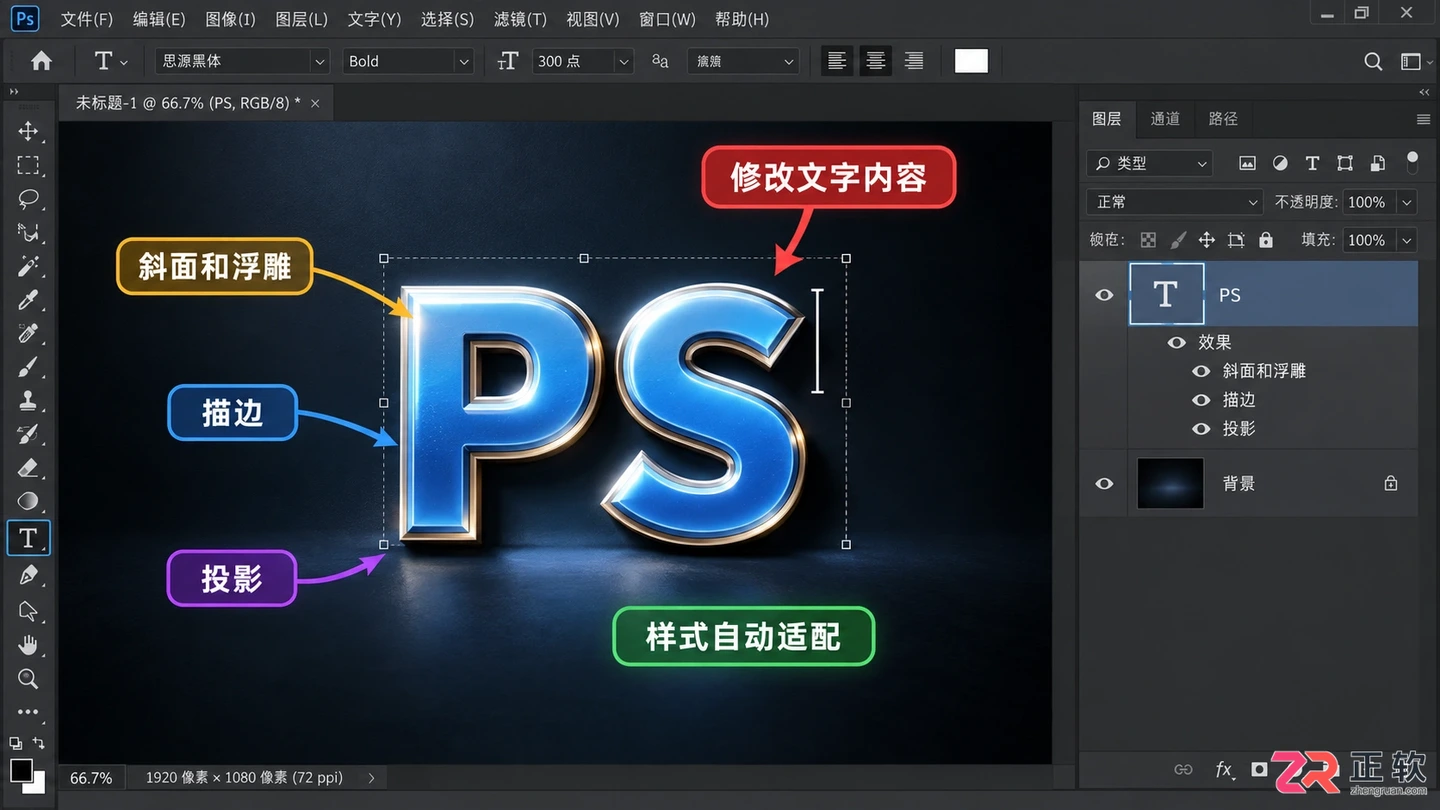This screenshot has width=1440, height=810.
Task: Select the Move tool
Action: point(28,131)
